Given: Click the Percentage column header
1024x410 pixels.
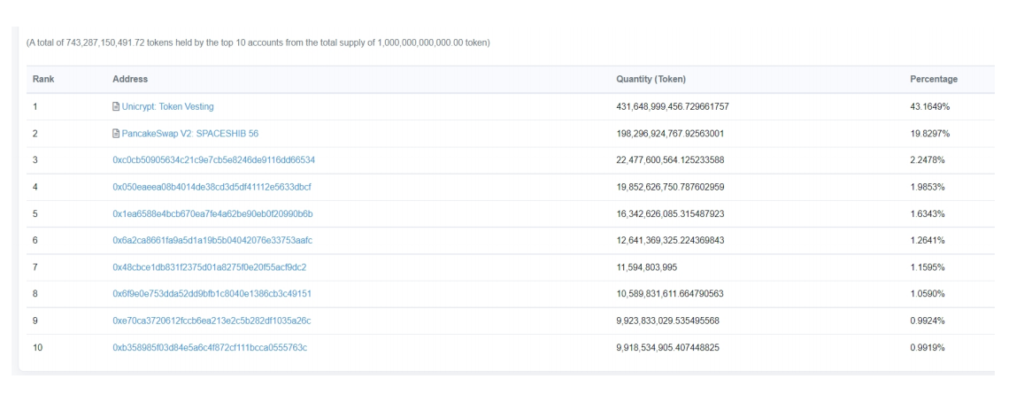Looking at the screenshot, I should coord(934,79).
